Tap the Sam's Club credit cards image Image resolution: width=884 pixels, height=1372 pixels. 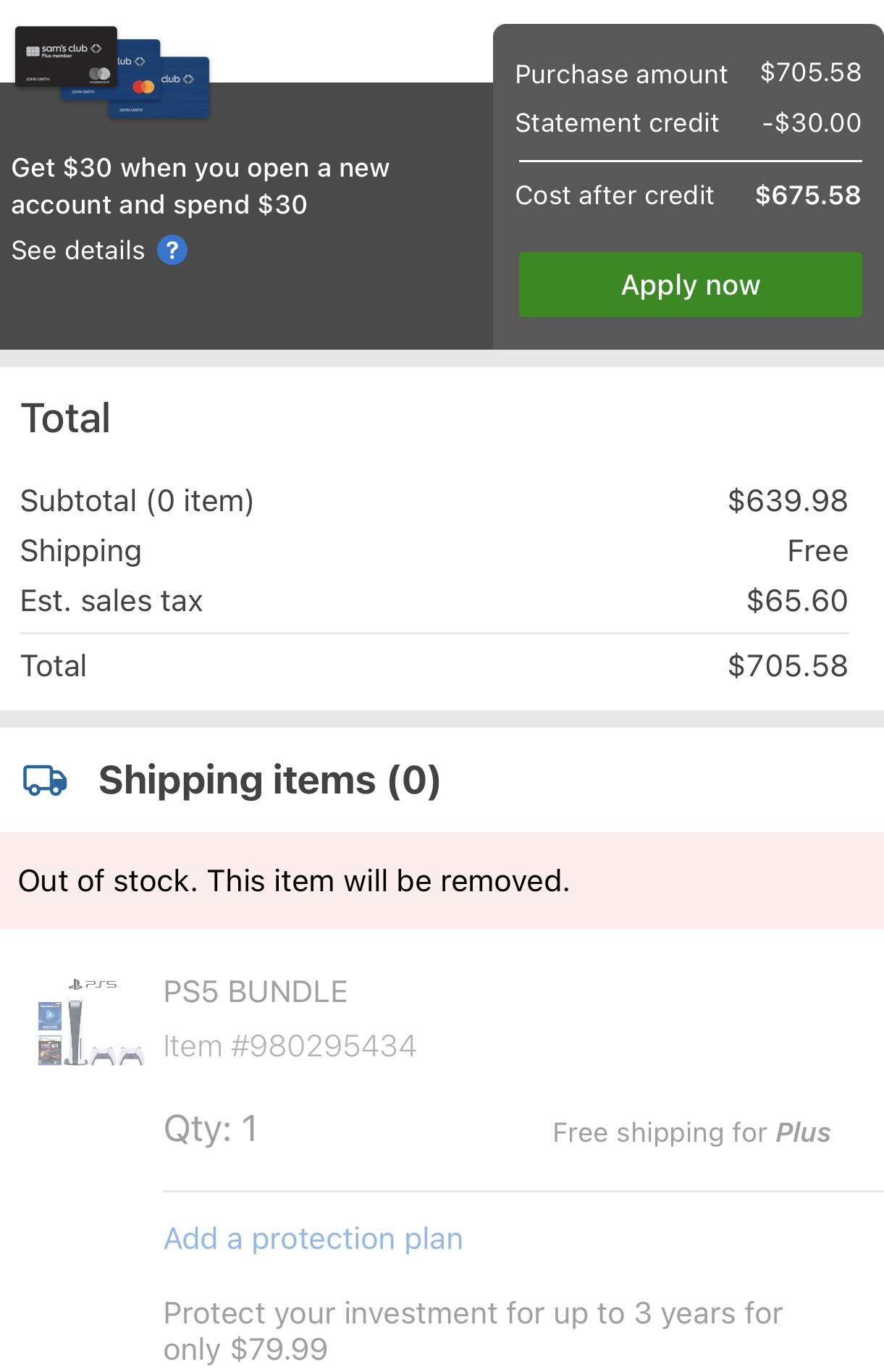pos(112,72)
